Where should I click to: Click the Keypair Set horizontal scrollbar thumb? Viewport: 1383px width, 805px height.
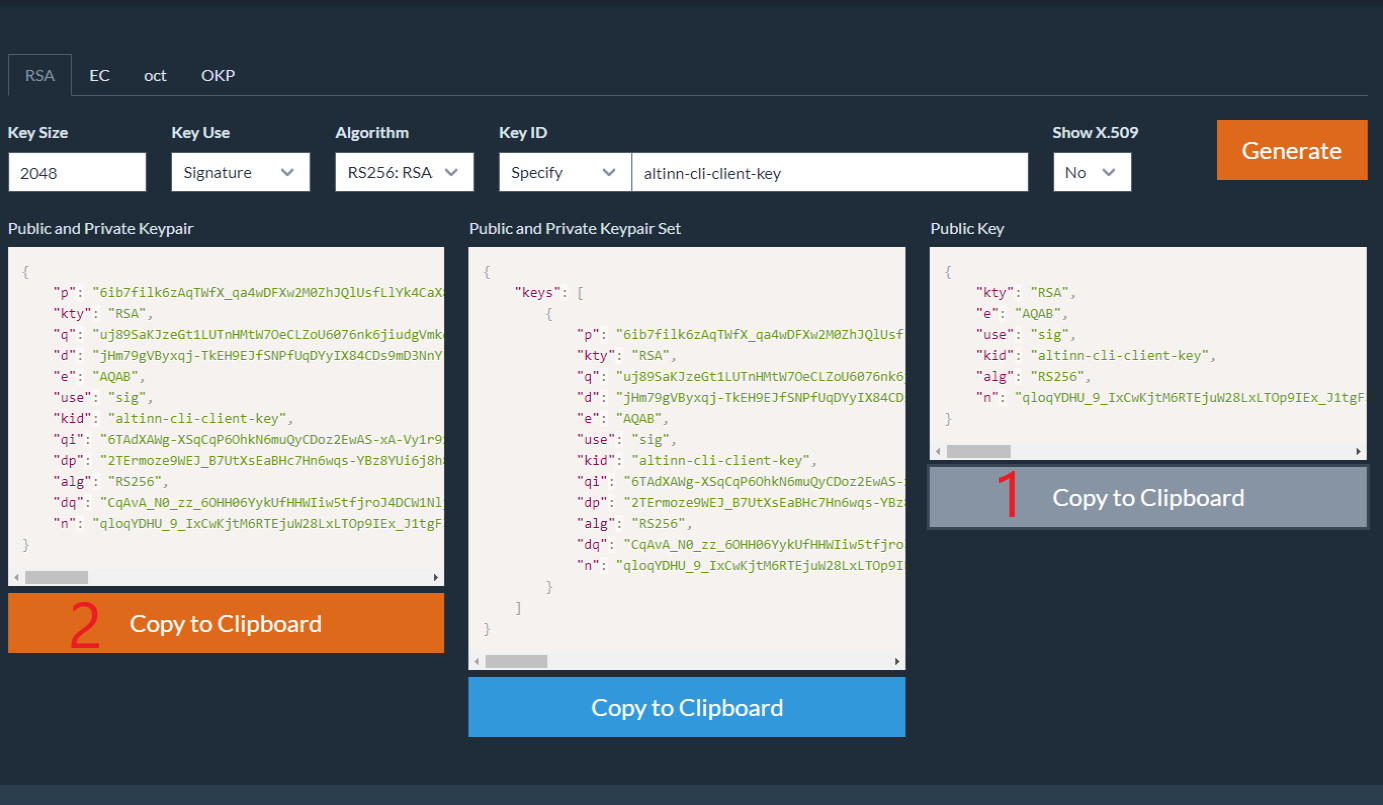tap(516, 661)
